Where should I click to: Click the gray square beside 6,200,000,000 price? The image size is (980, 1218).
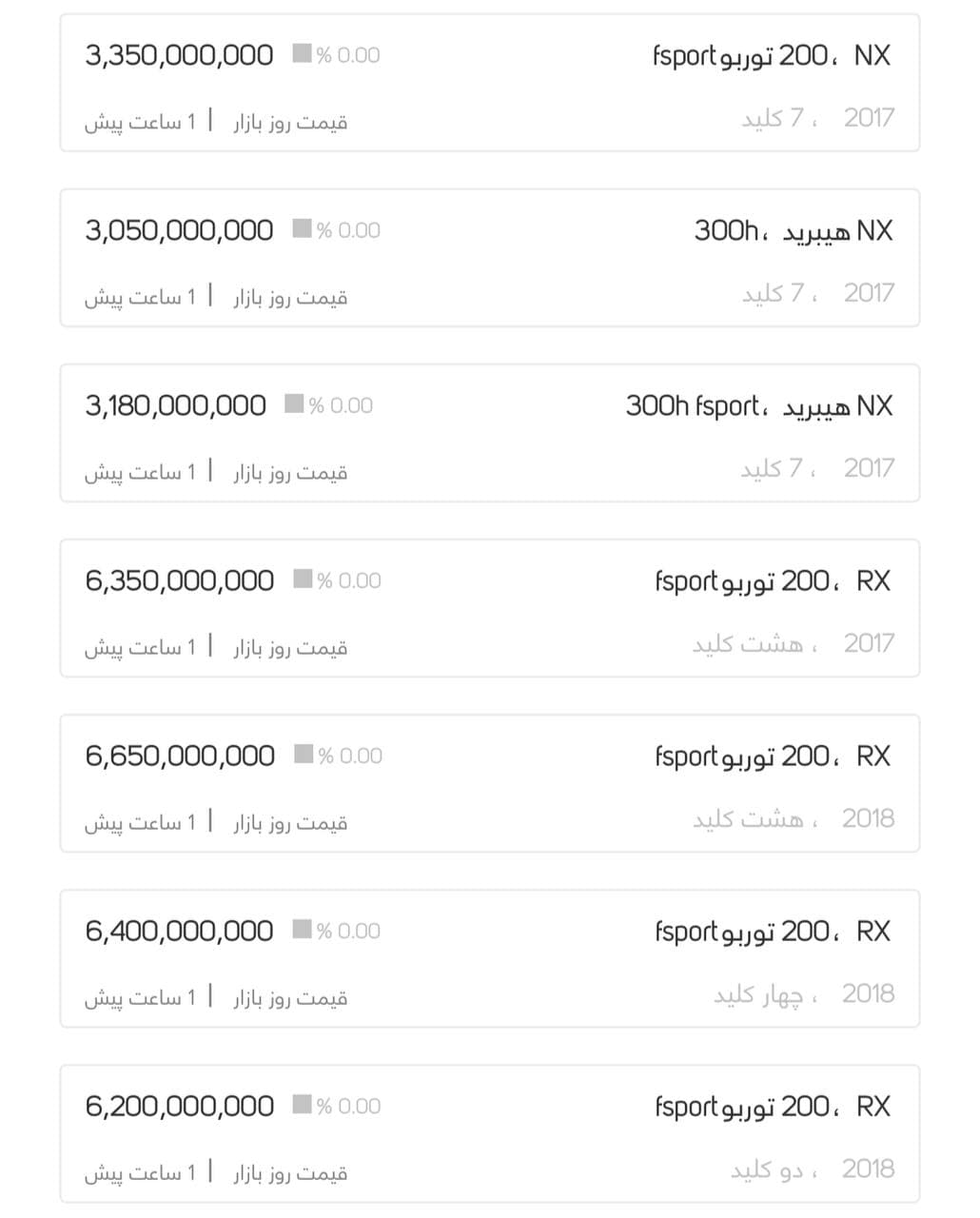(x=303, y=1105)
